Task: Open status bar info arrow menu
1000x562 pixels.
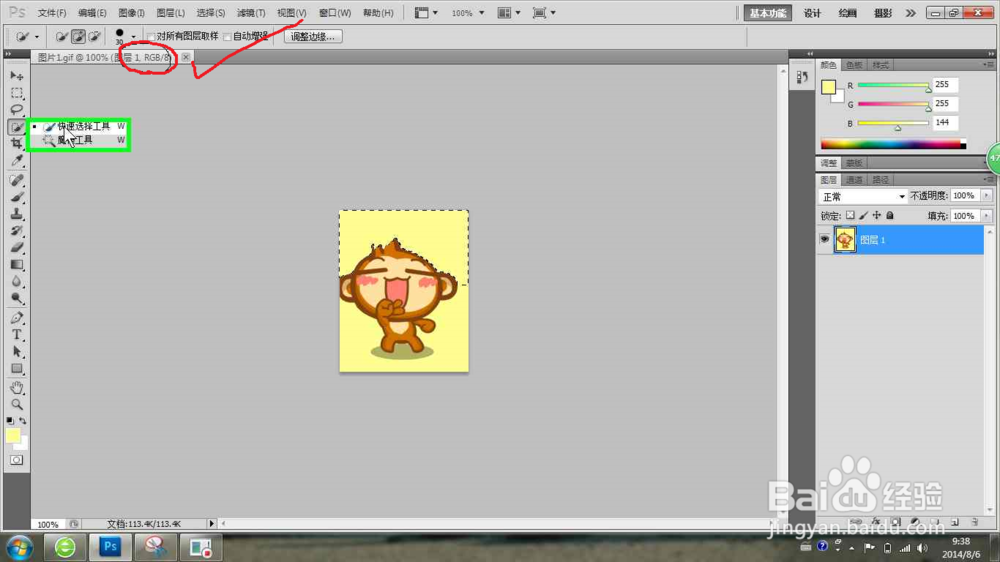Action: pyautogui.click(x=212, y=524)
